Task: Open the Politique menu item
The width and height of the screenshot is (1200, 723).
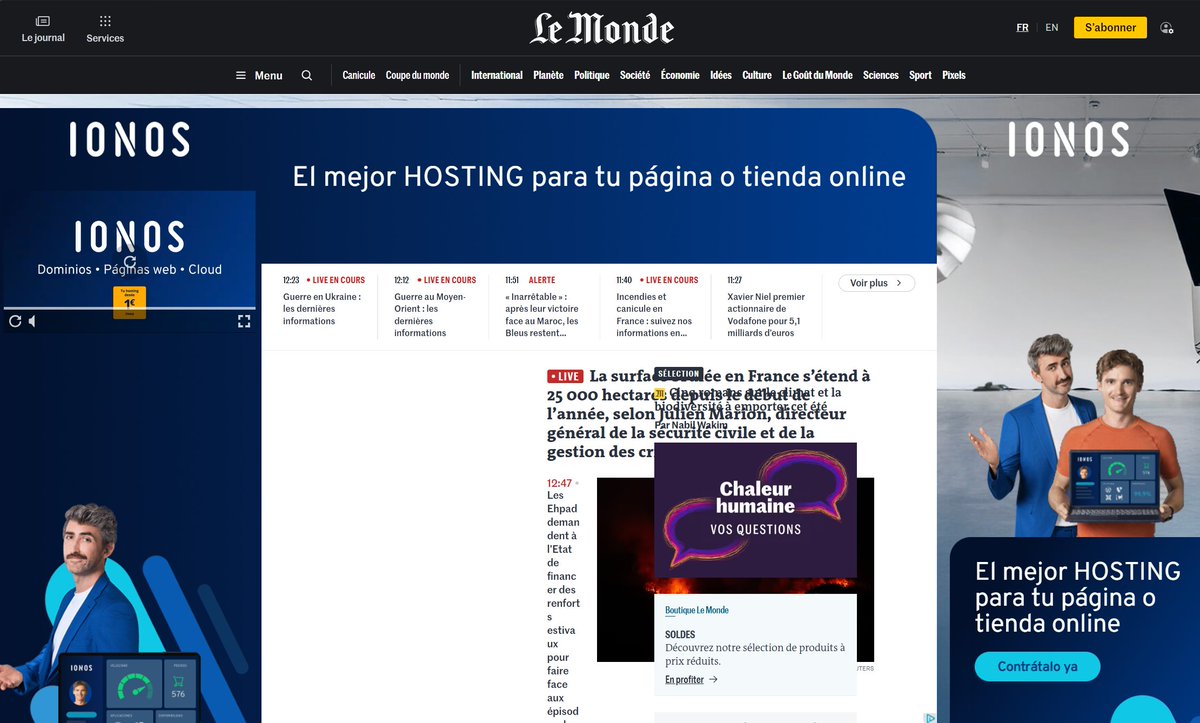Action: pos(592,75)
